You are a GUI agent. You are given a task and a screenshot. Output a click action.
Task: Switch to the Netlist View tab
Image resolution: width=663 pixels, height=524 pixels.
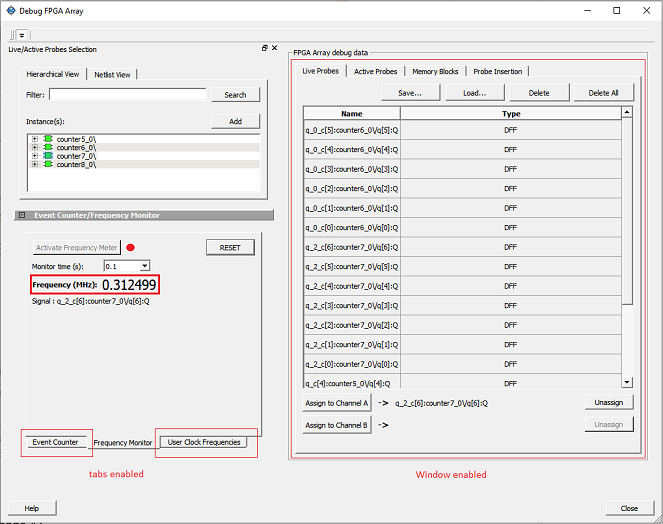coord(112,75)
